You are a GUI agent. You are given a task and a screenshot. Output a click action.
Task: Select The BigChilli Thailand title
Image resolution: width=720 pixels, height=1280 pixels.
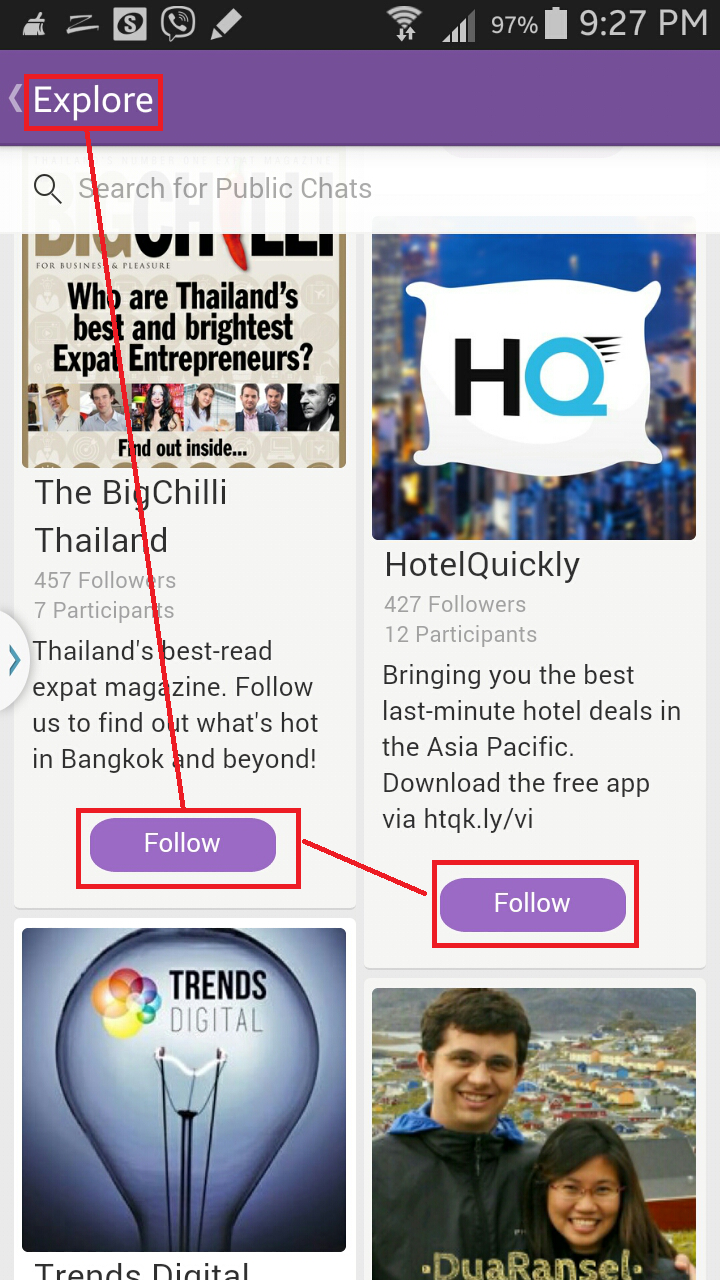click(131, 516)
